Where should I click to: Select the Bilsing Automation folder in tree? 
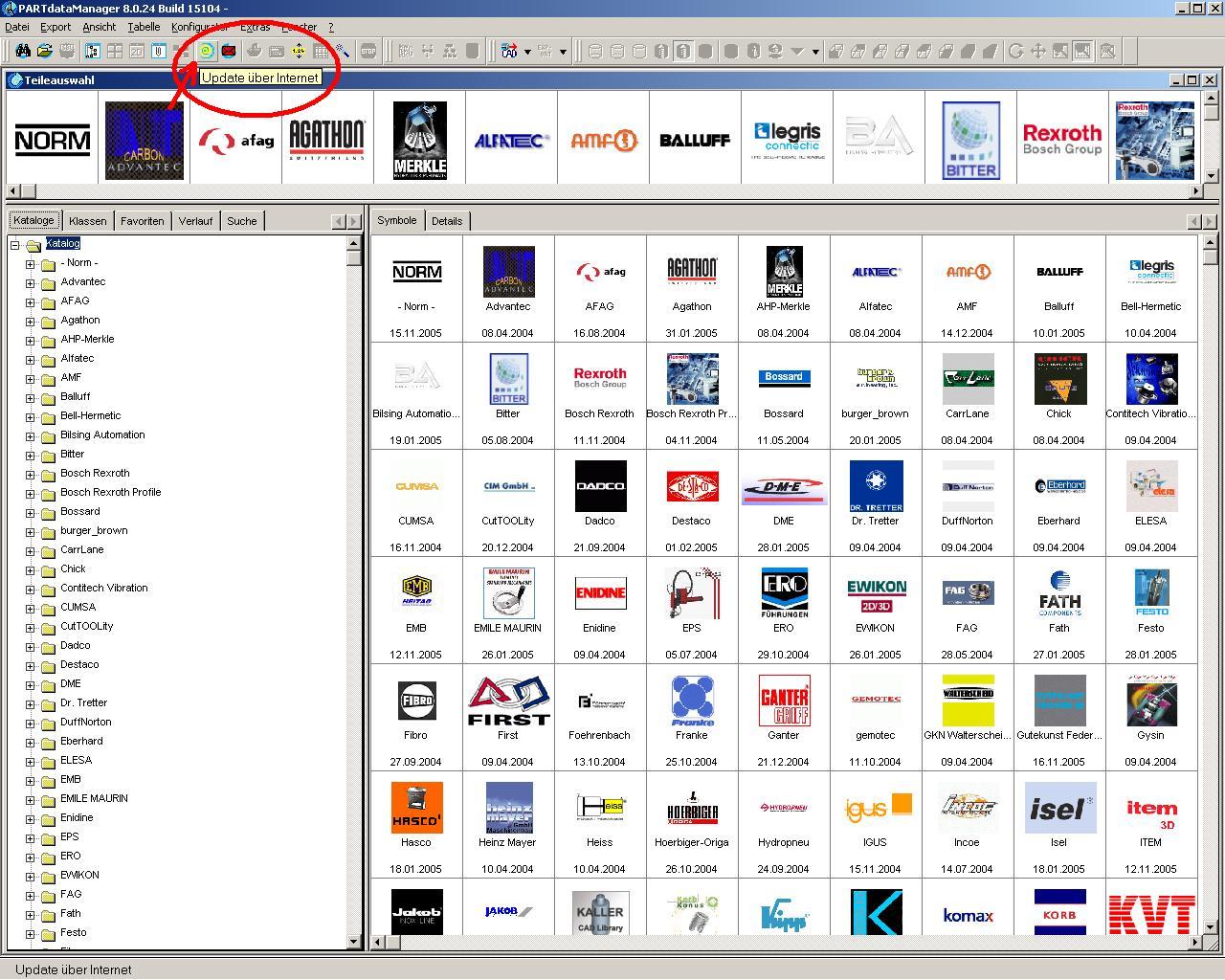click(102, 435)
